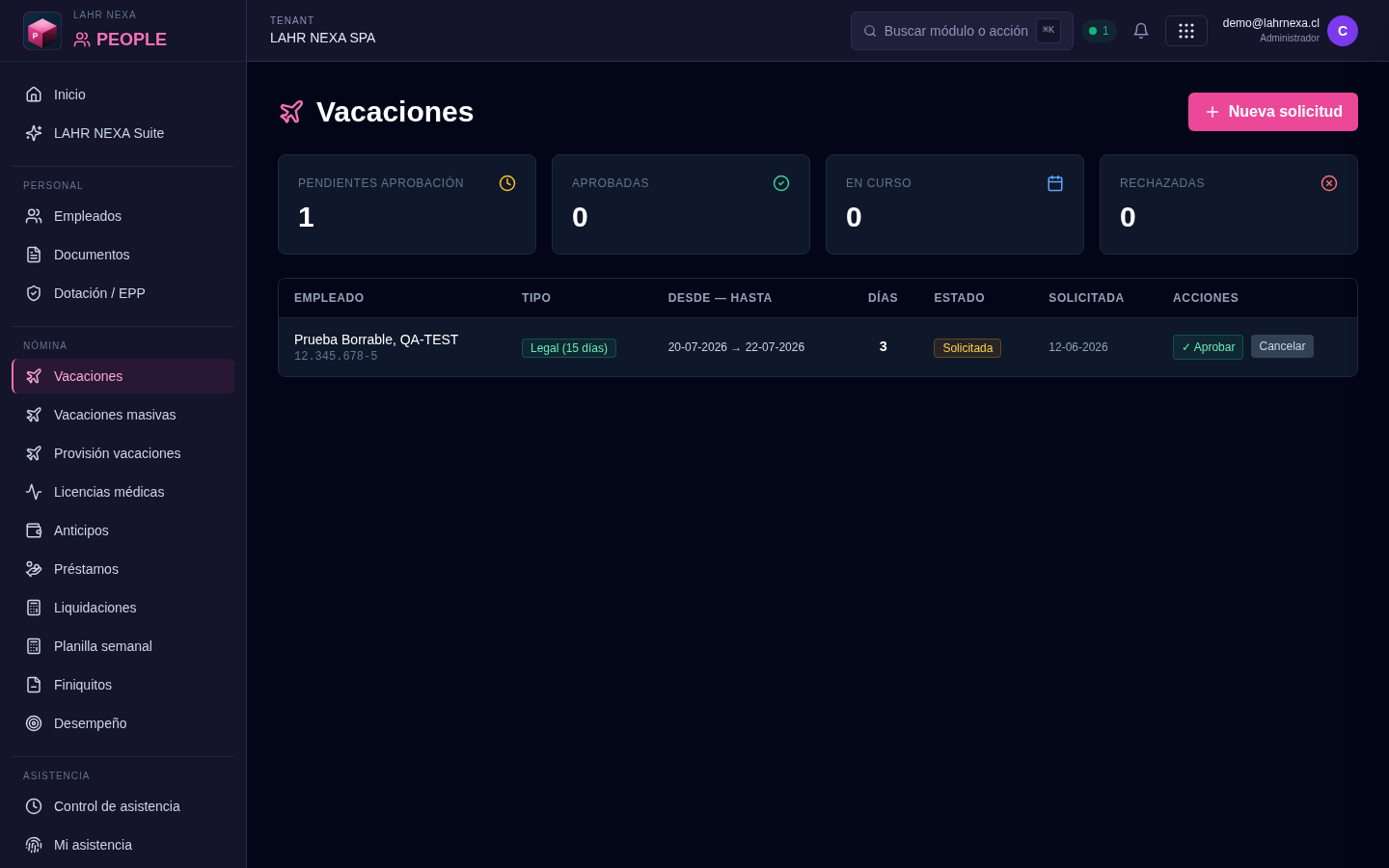Click the employee name Prueba Borrable, QA-TEST
The width and height of the screenshot is (1389, 868).
(x=376, y=339)
